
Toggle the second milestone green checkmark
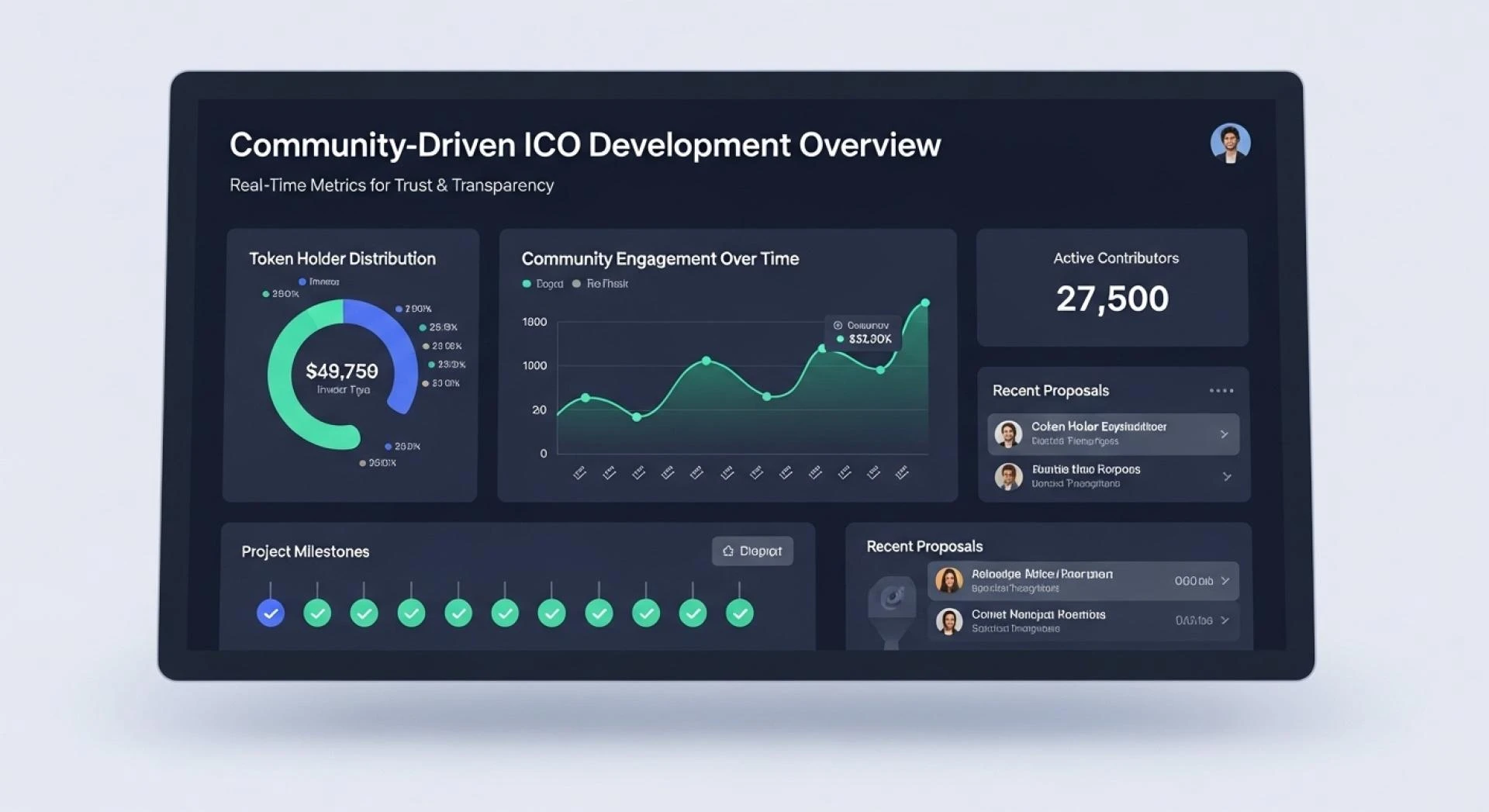tap(317, 613)
